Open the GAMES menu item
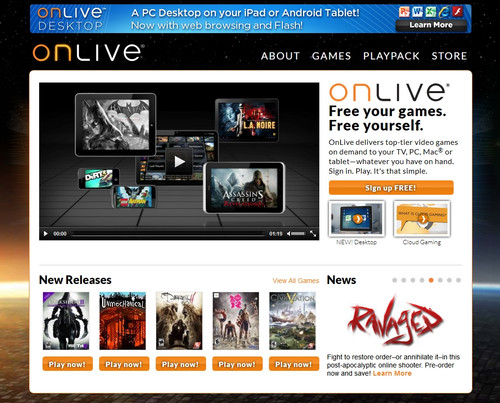Image resolution: width=500 pixels, height=403 pixels. 331,56
